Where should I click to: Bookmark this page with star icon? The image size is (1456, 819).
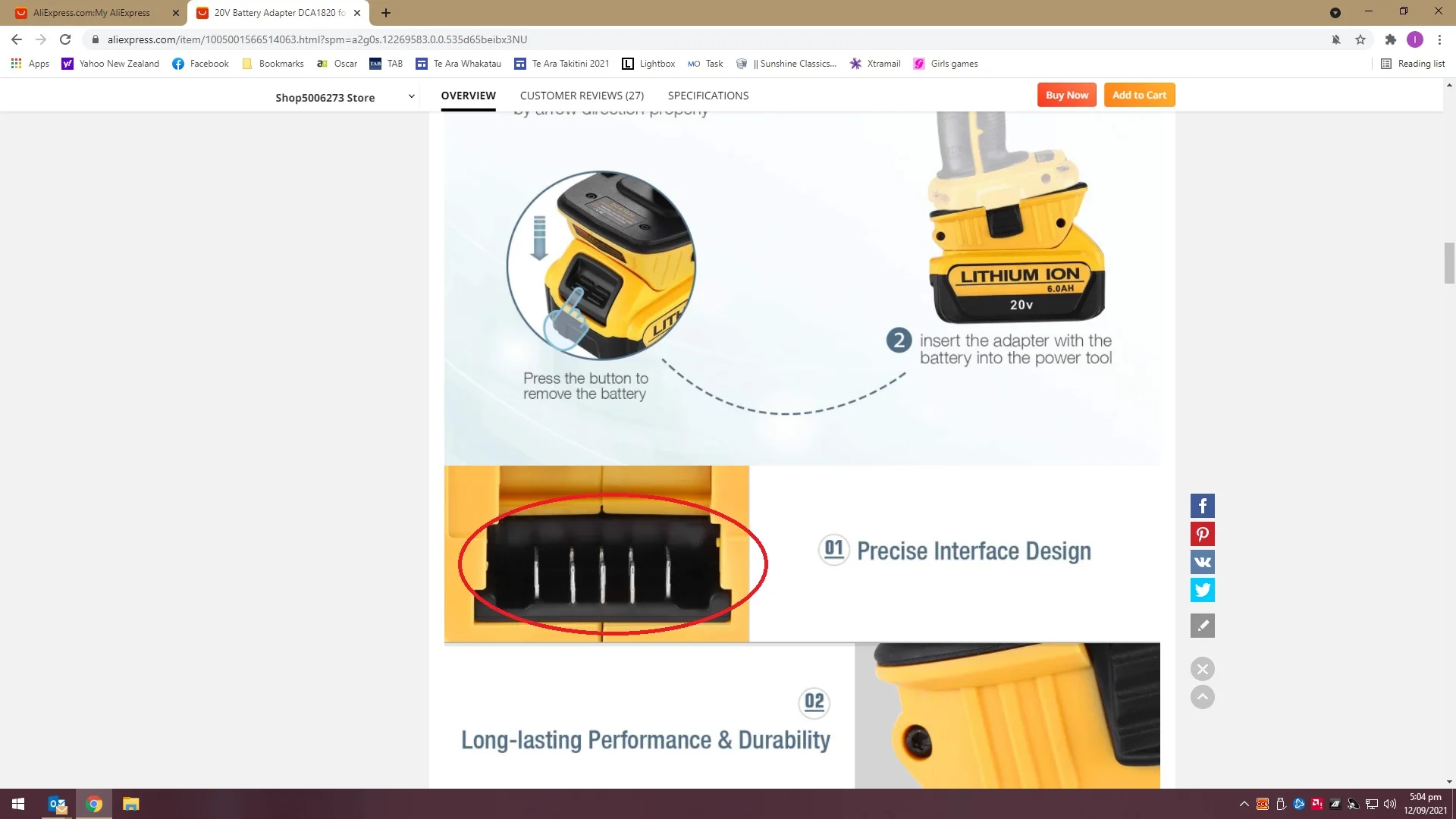[x=1360, y=39]
